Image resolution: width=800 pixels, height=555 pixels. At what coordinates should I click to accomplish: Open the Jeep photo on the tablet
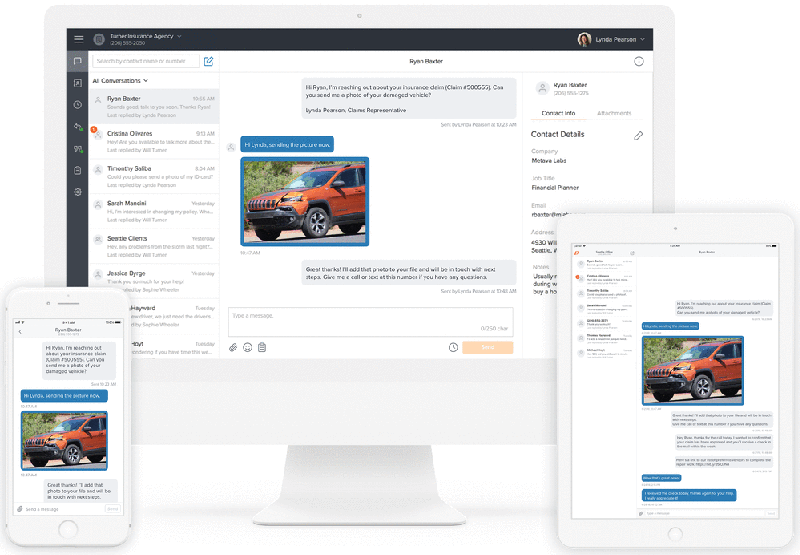[x=693, y=371]
